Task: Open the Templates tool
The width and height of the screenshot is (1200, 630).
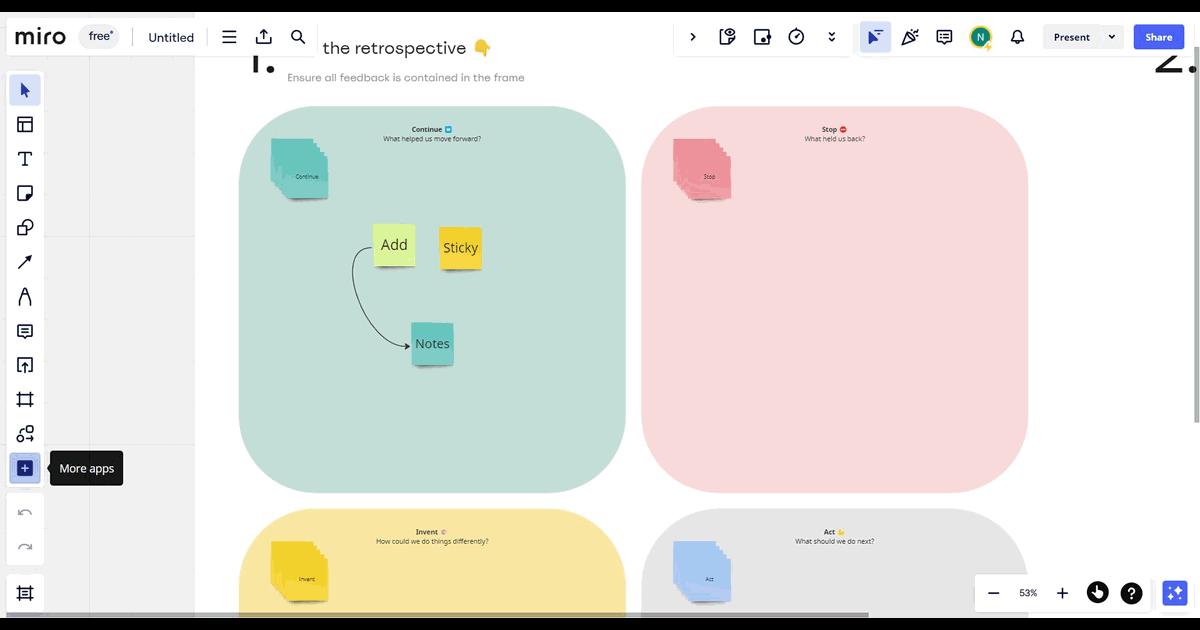Action: (25, 125)
